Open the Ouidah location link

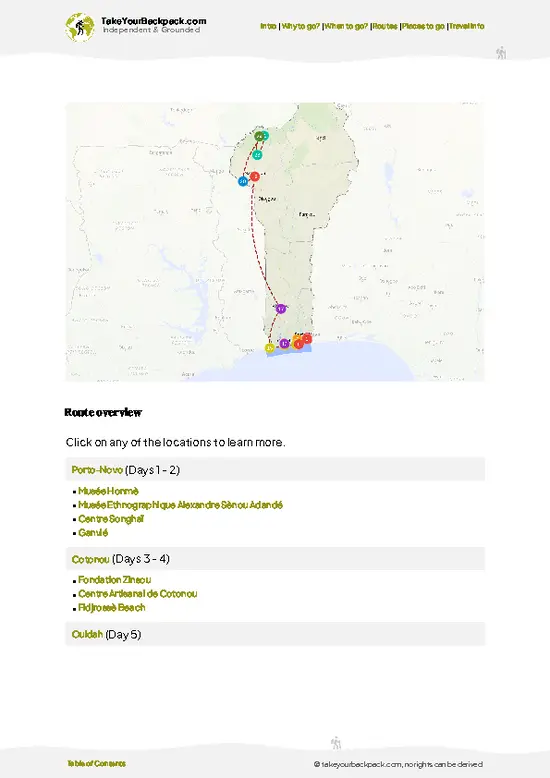tap(87, 634)
